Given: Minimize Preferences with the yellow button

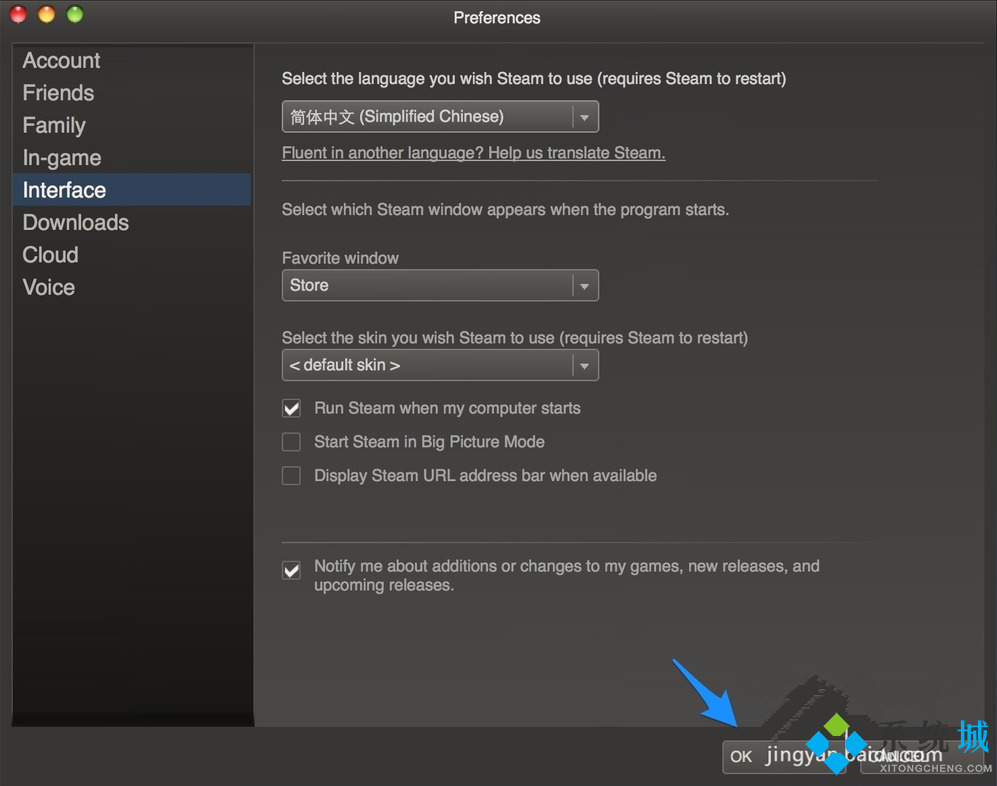Looking at the screenshot, I should point(46,14).
